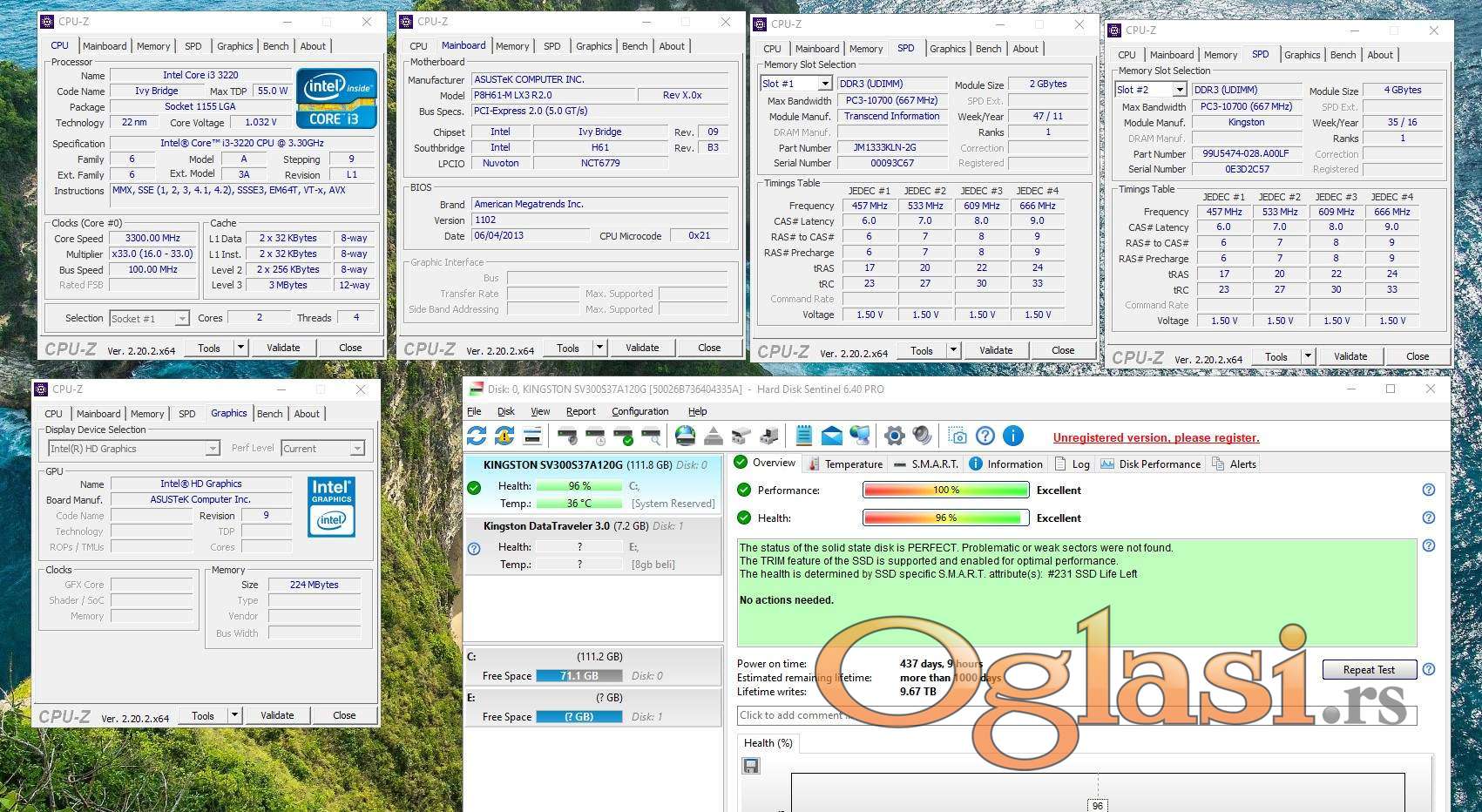
Task: Click the globe-on-disk toolbar icon
Action: pos(686,436)
